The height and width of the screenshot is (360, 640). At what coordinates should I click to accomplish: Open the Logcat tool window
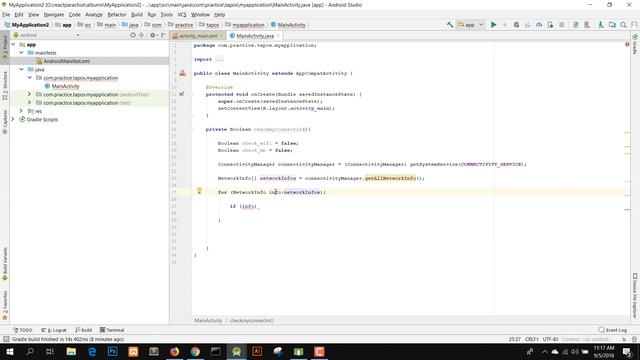(x=54, y=330)
